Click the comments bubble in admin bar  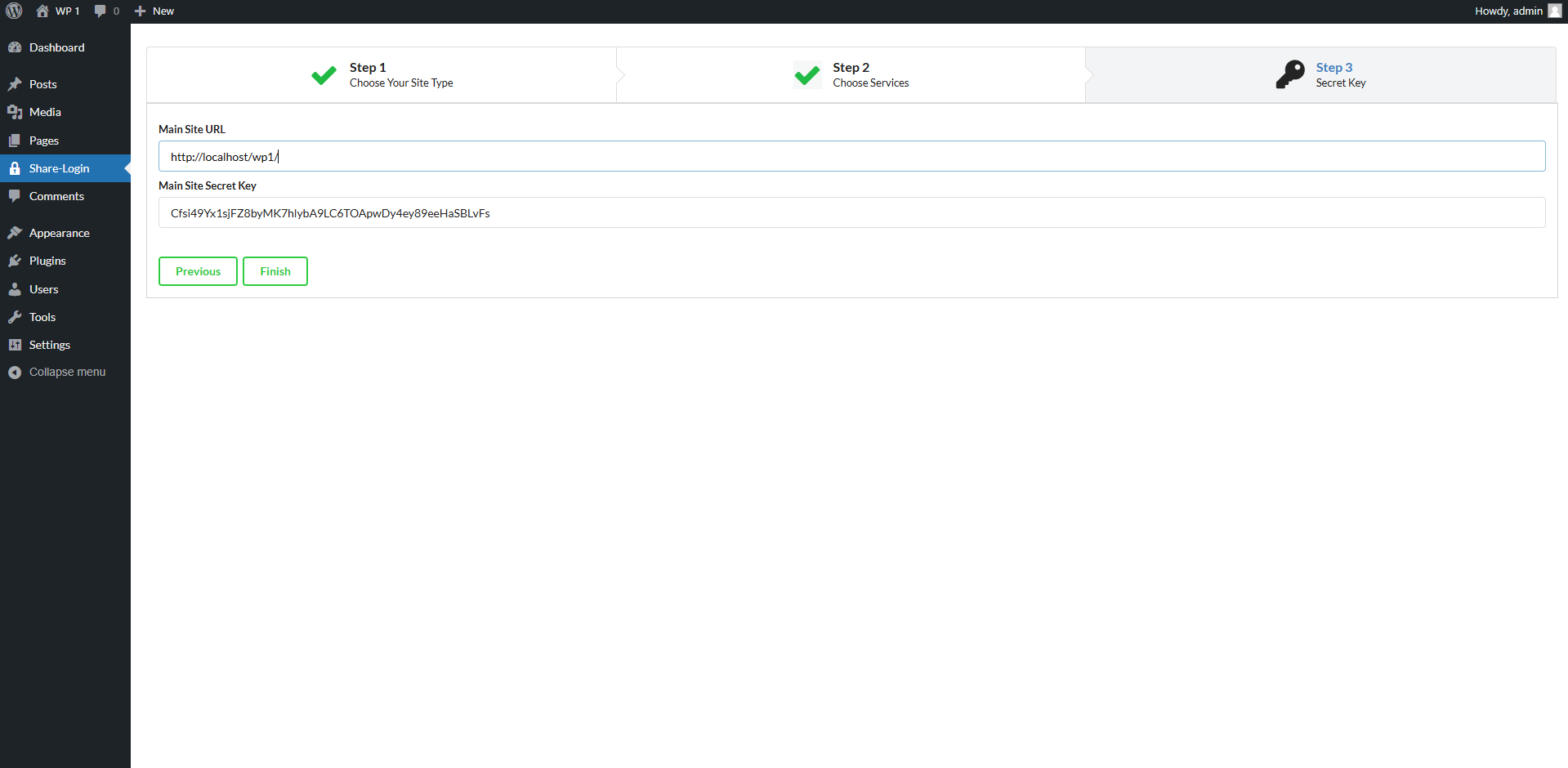(x=100, y=11)
